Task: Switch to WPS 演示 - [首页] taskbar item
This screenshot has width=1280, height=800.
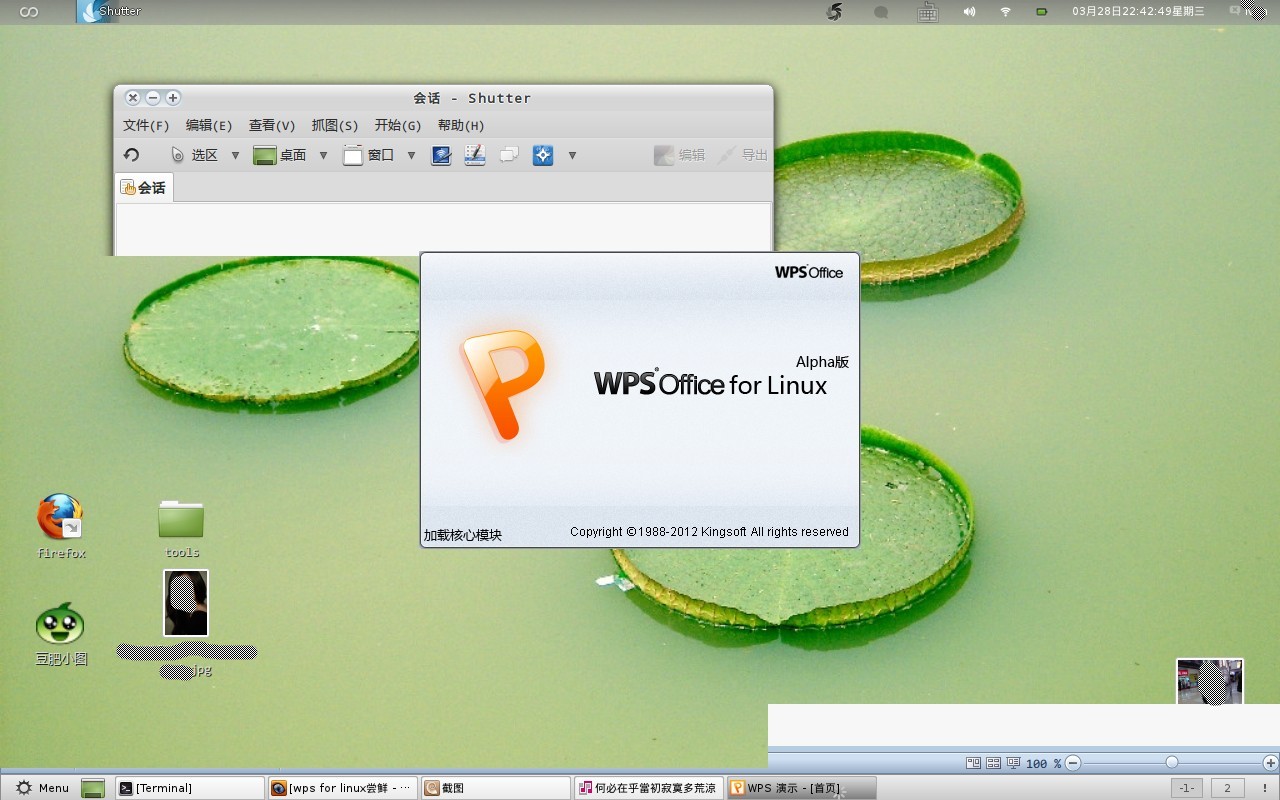Action: click(x=802, y=788)
